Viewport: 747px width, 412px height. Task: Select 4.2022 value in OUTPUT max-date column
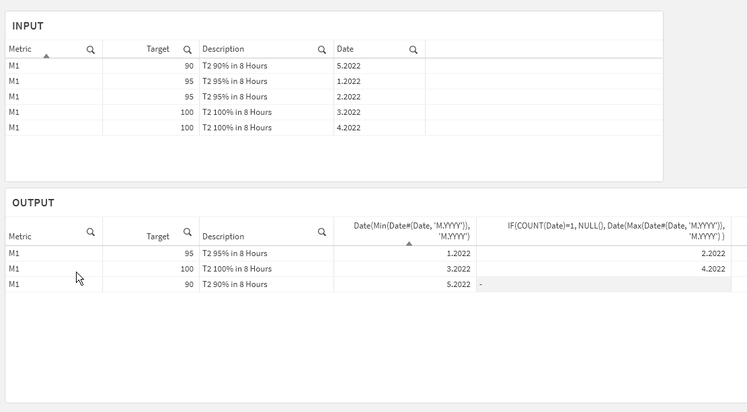(713, 269)
